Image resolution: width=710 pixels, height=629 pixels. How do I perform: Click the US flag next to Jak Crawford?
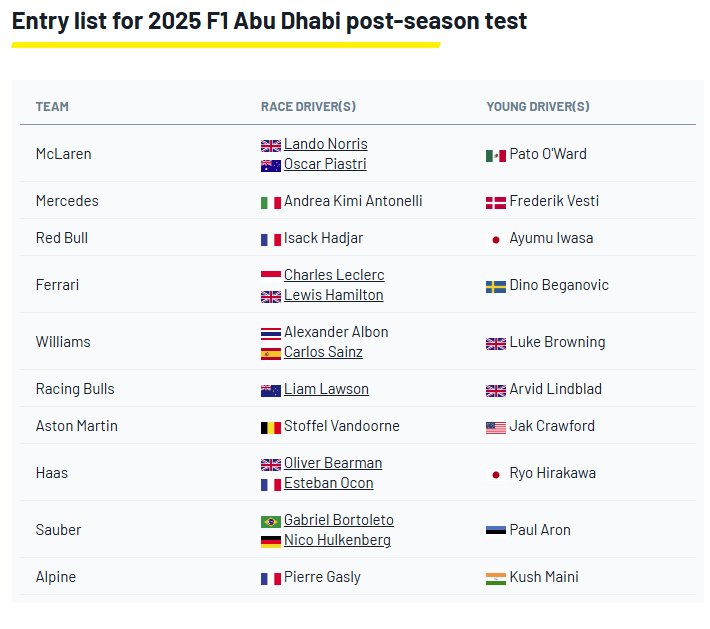coord(496,427)
